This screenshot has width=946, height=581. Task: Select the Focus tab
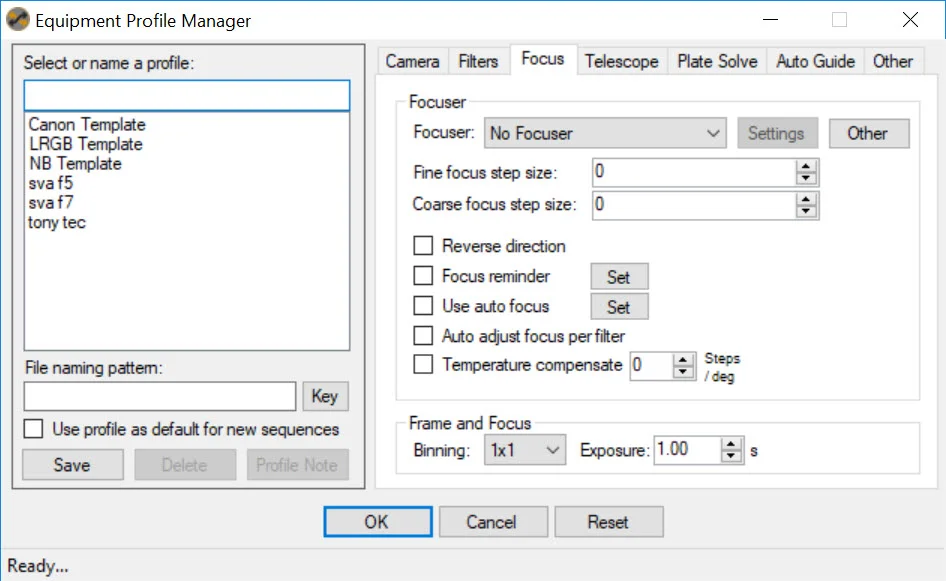[x=543, y=59]
